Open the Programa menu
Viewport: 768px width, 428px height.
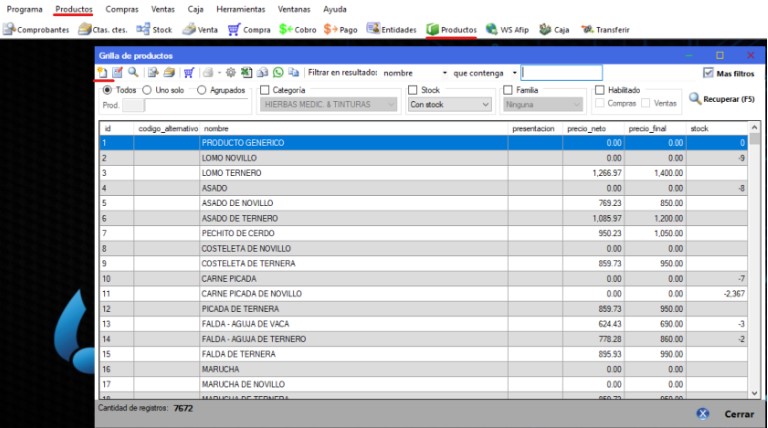pos(24,9)
